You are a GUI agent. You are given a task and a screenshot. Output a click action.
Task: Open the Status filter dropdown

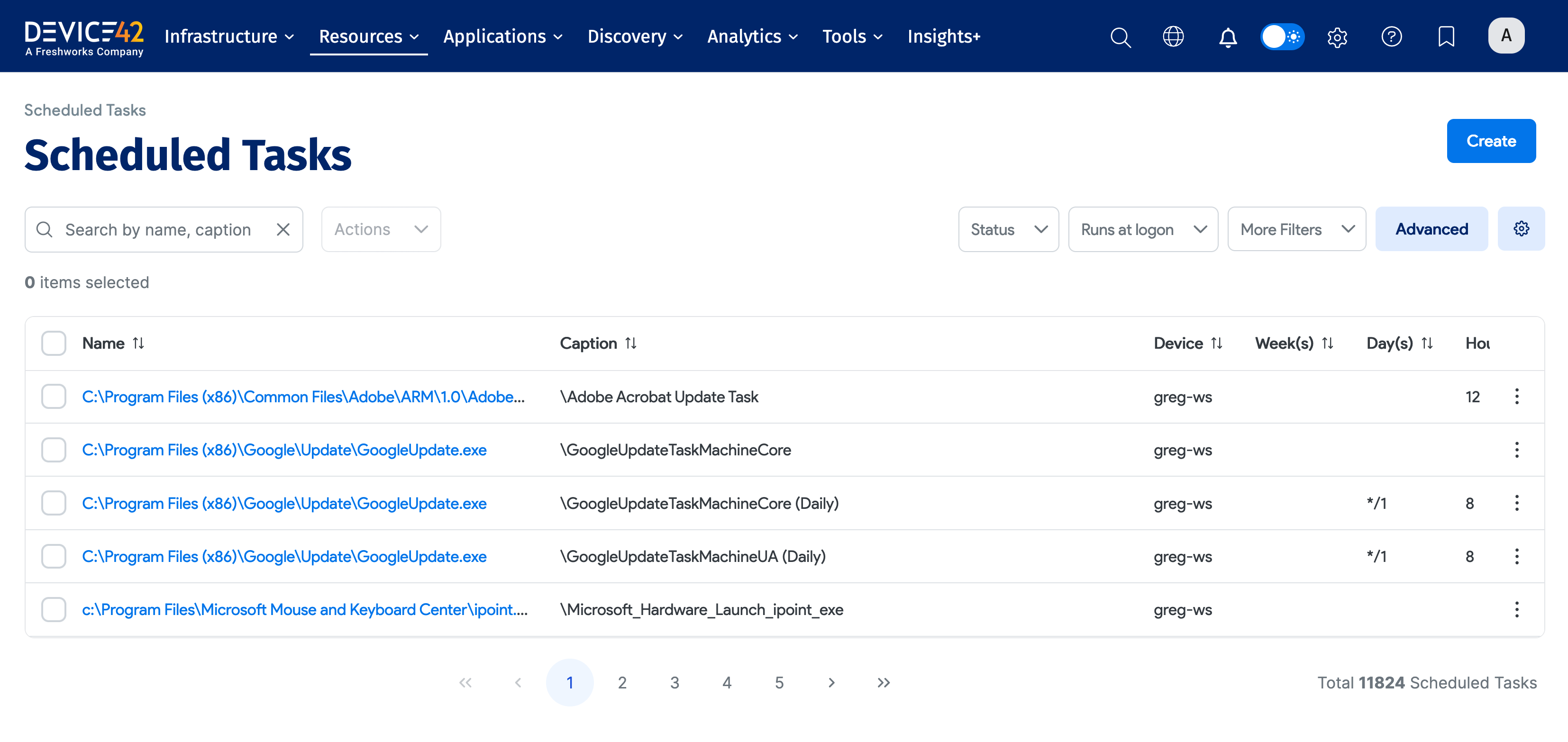point(1008,229)
